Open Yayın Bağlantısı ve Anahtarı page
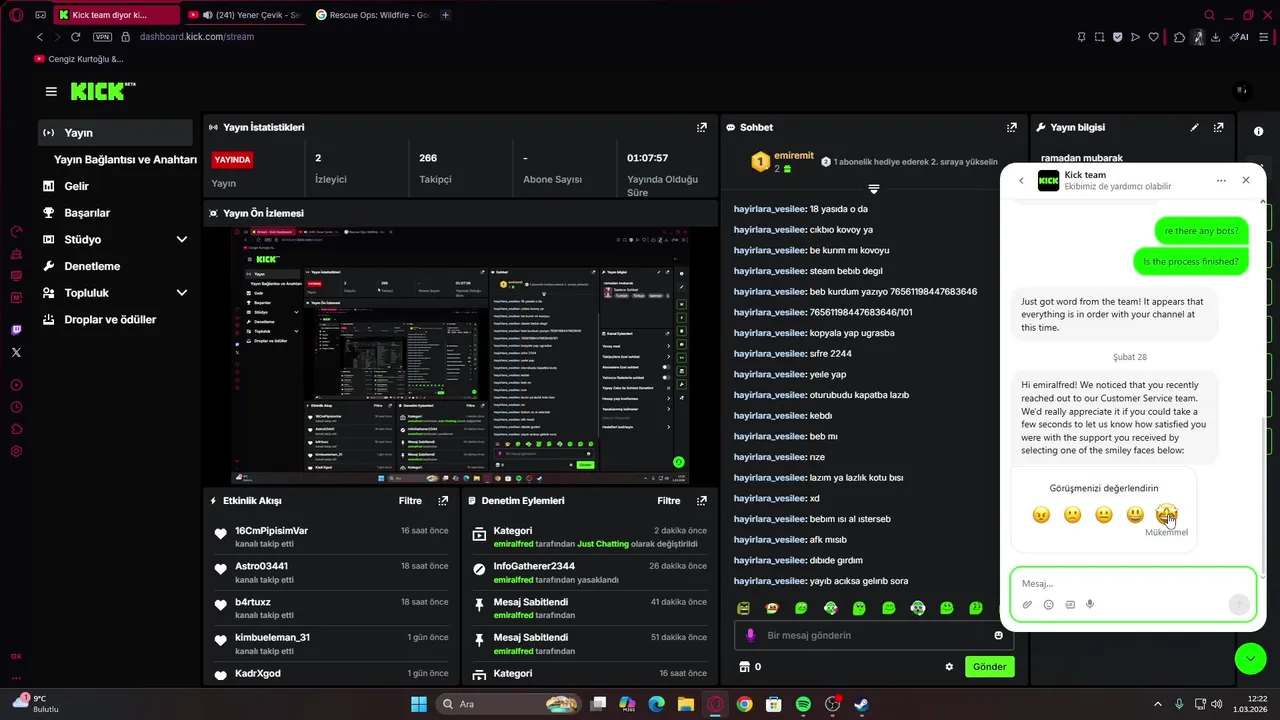1280x720 pixels. click(125, 159)
